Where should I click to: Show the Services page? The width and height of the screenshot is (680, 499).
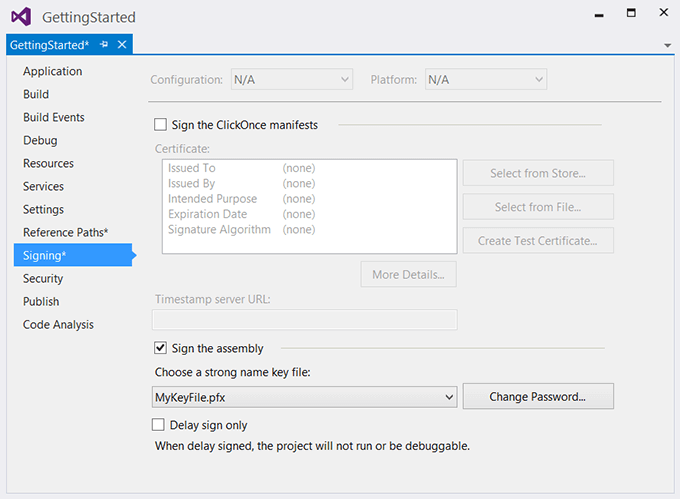(43, 186)
